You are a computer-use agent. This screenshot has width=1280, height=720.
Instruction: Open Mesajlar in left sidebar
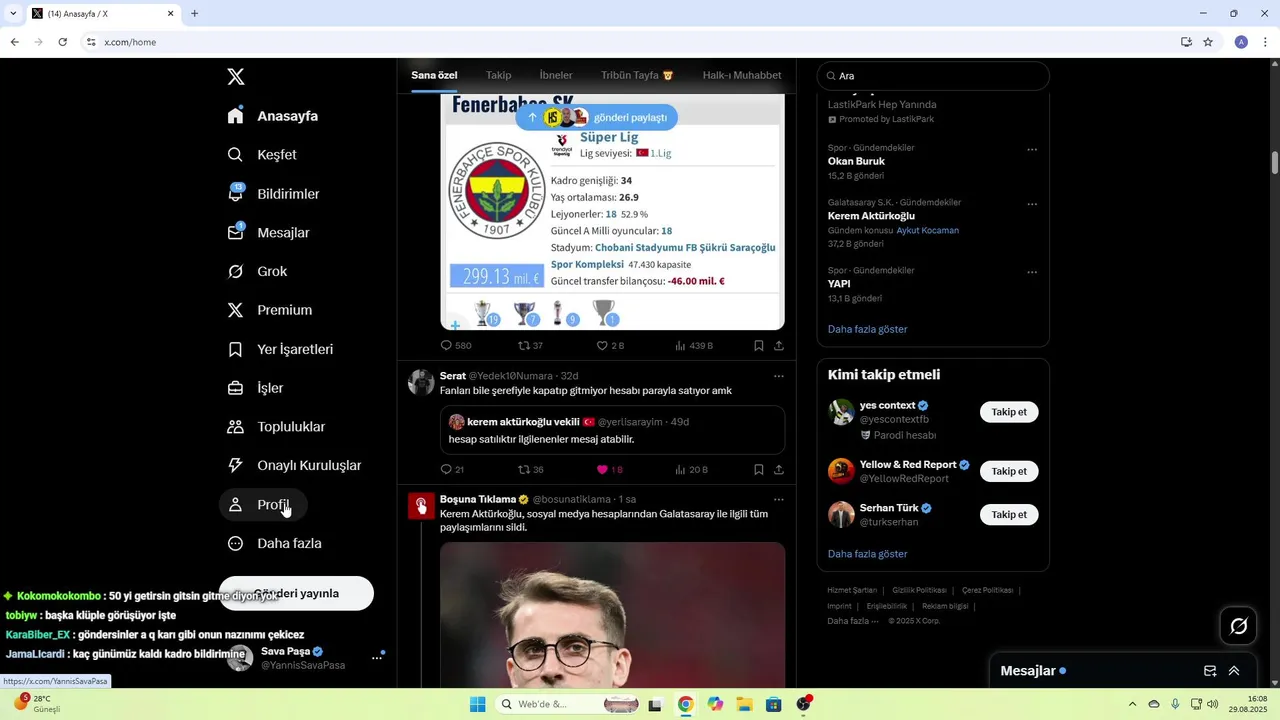269,233
